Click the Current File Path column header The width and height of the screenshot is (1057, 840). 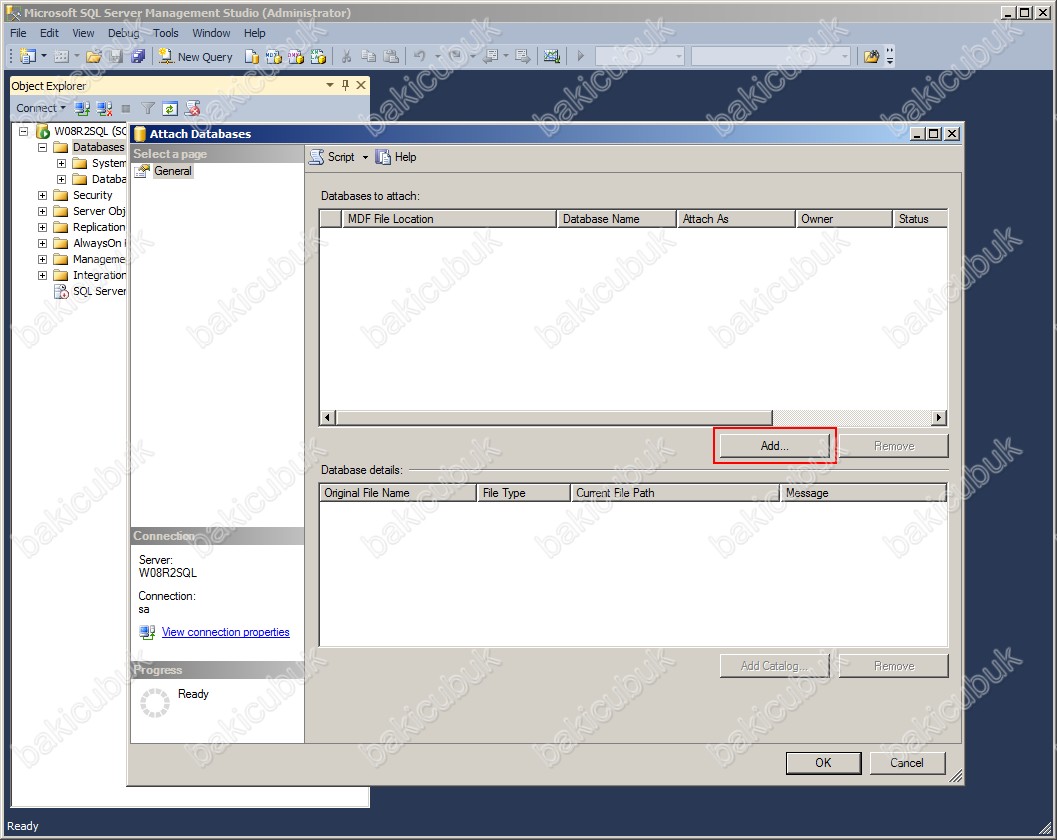(674, 493)
